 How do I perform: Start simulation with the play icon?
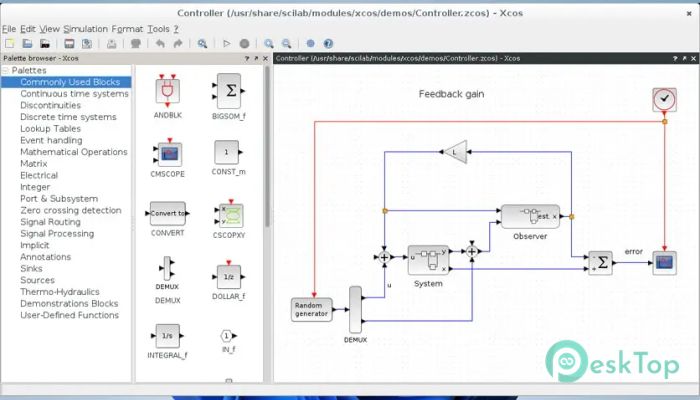point(226,43)
